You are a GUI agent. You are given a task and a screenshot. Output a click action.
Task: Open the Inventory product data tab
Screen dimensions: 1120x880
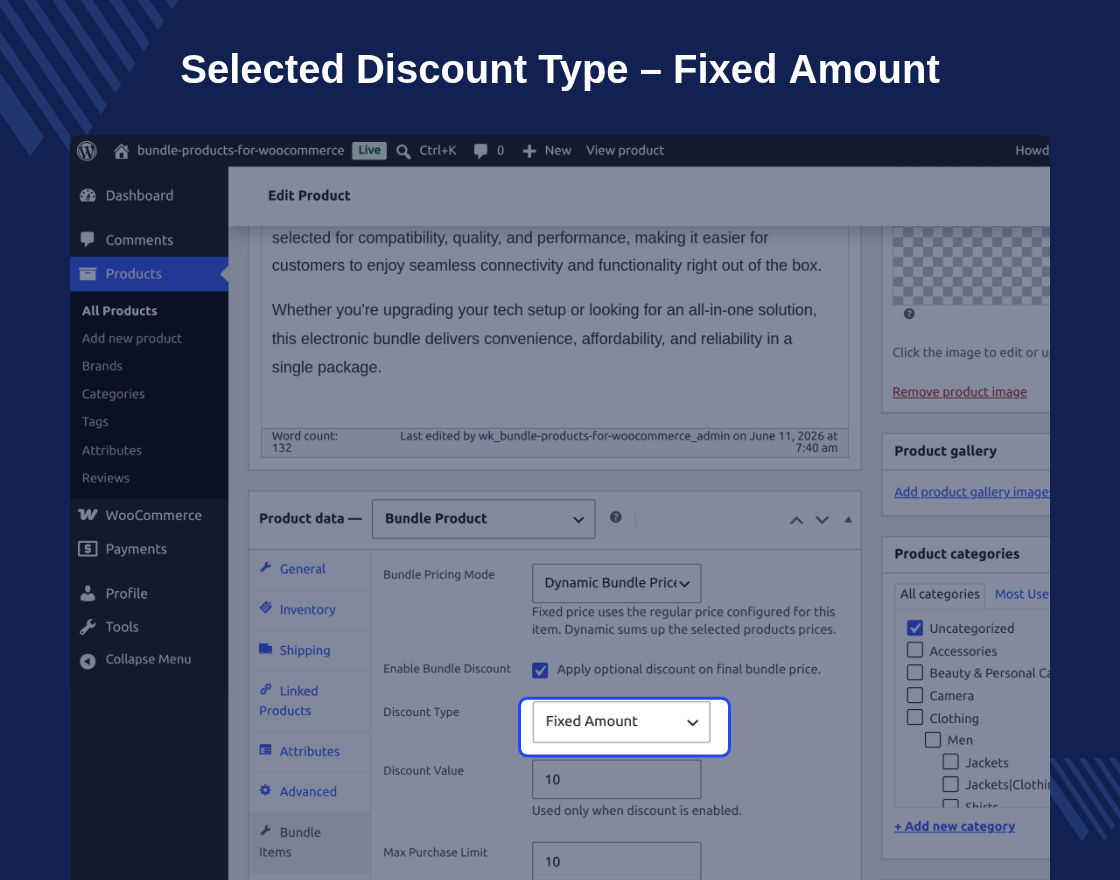(x=307, y=609)
